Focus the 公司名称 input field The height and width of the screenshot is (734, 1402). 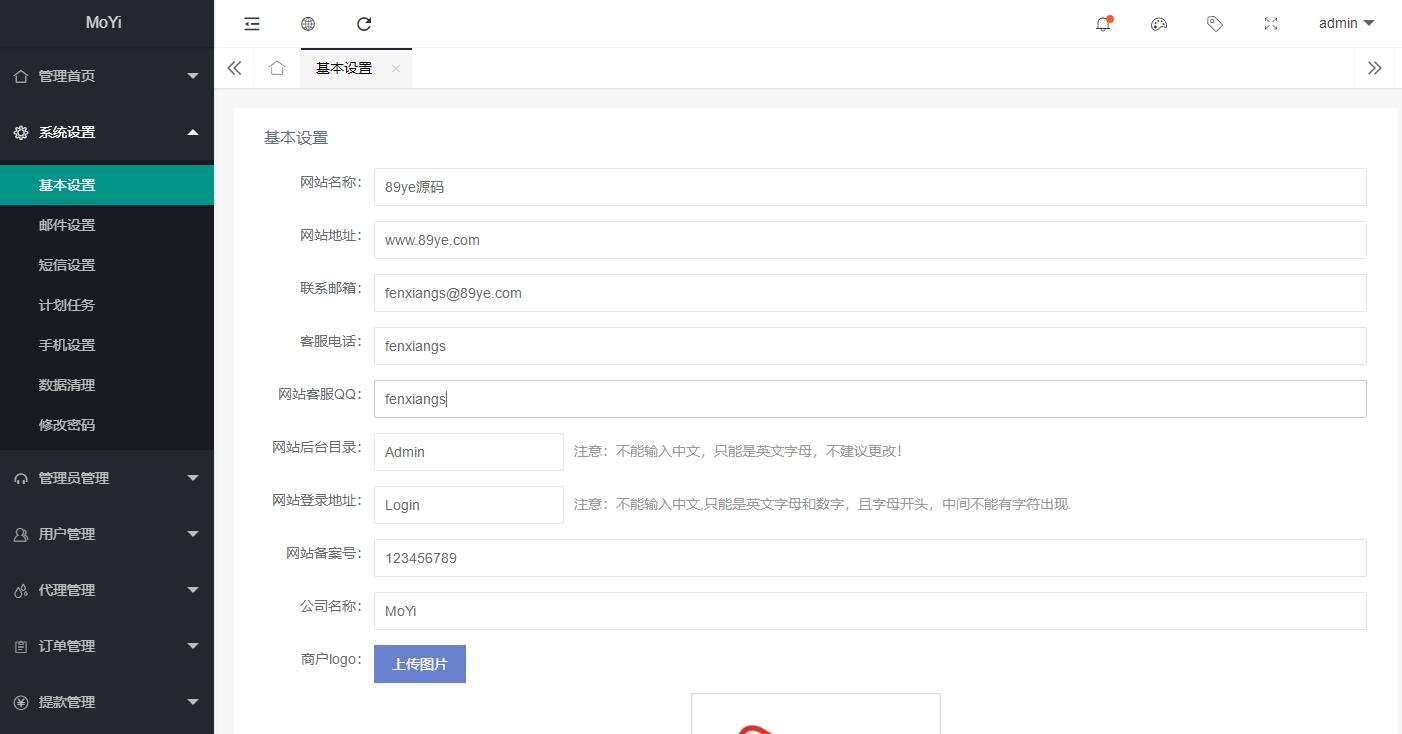[x=870, y=611]
